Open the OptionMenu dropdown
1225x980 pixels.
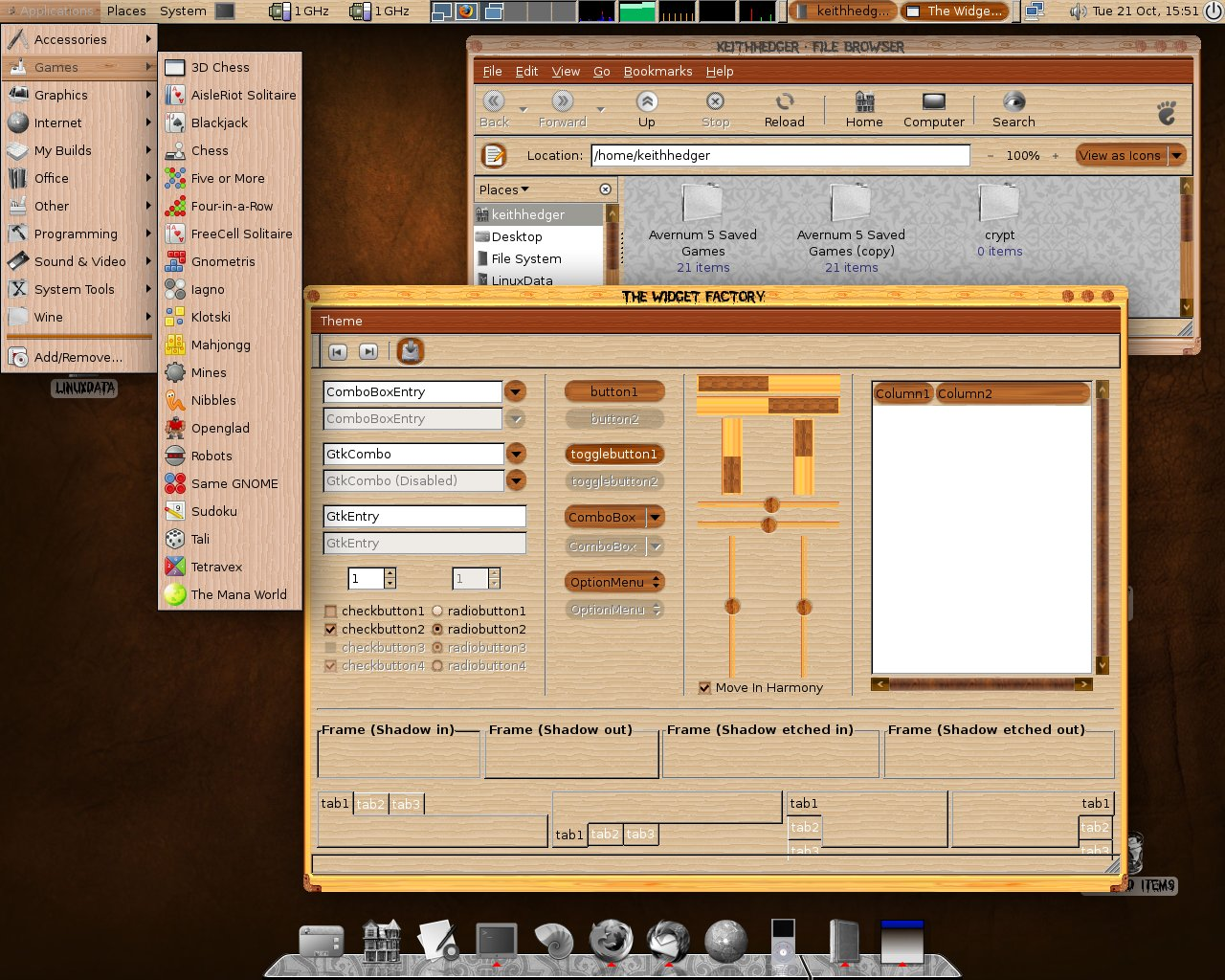click(x=614, y=582)
